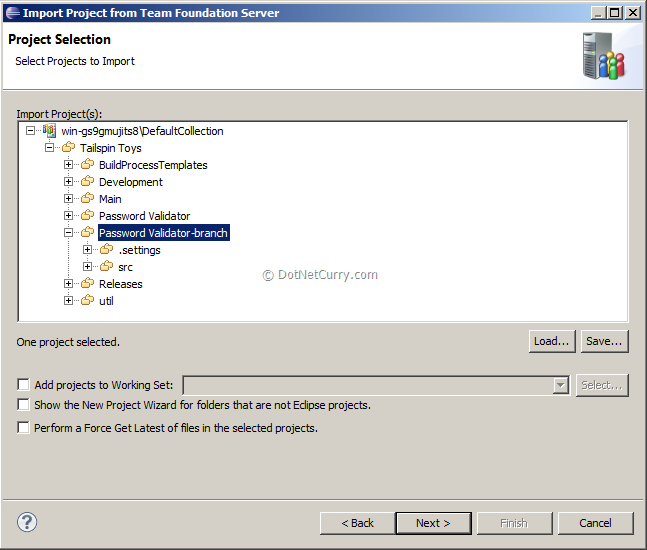647x550 pixels.
Task: Expand the Releases node
Action: click(68, 283)
